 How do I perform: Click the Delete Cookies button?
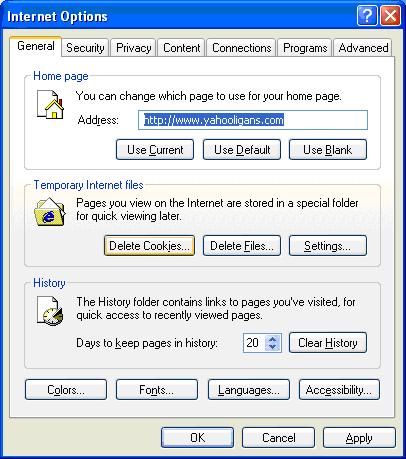tap(149, 246)
